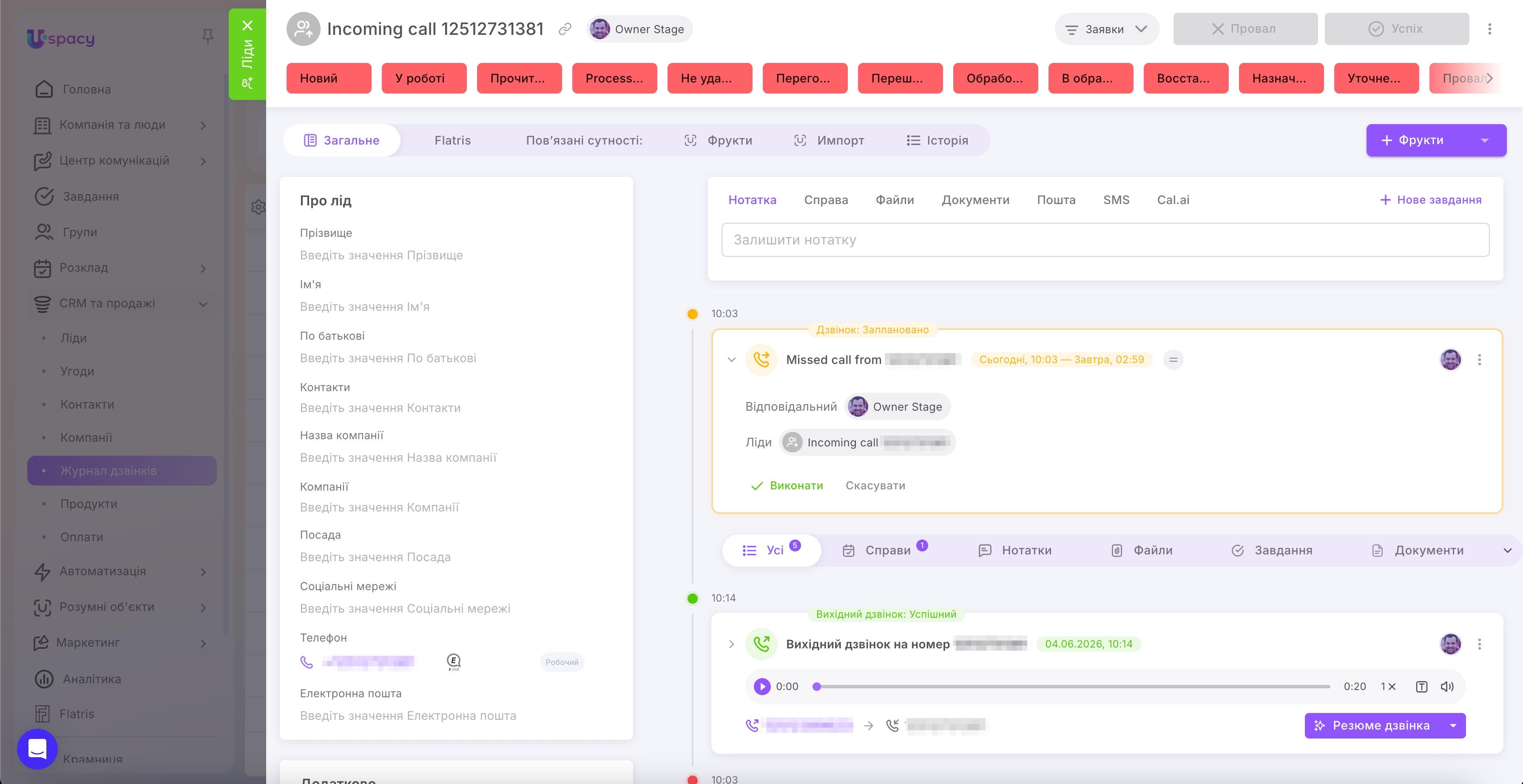The width and height of the screenshot is (1523, 784).
Task: Open Intercom chat bubble
Action: [37, 749]
